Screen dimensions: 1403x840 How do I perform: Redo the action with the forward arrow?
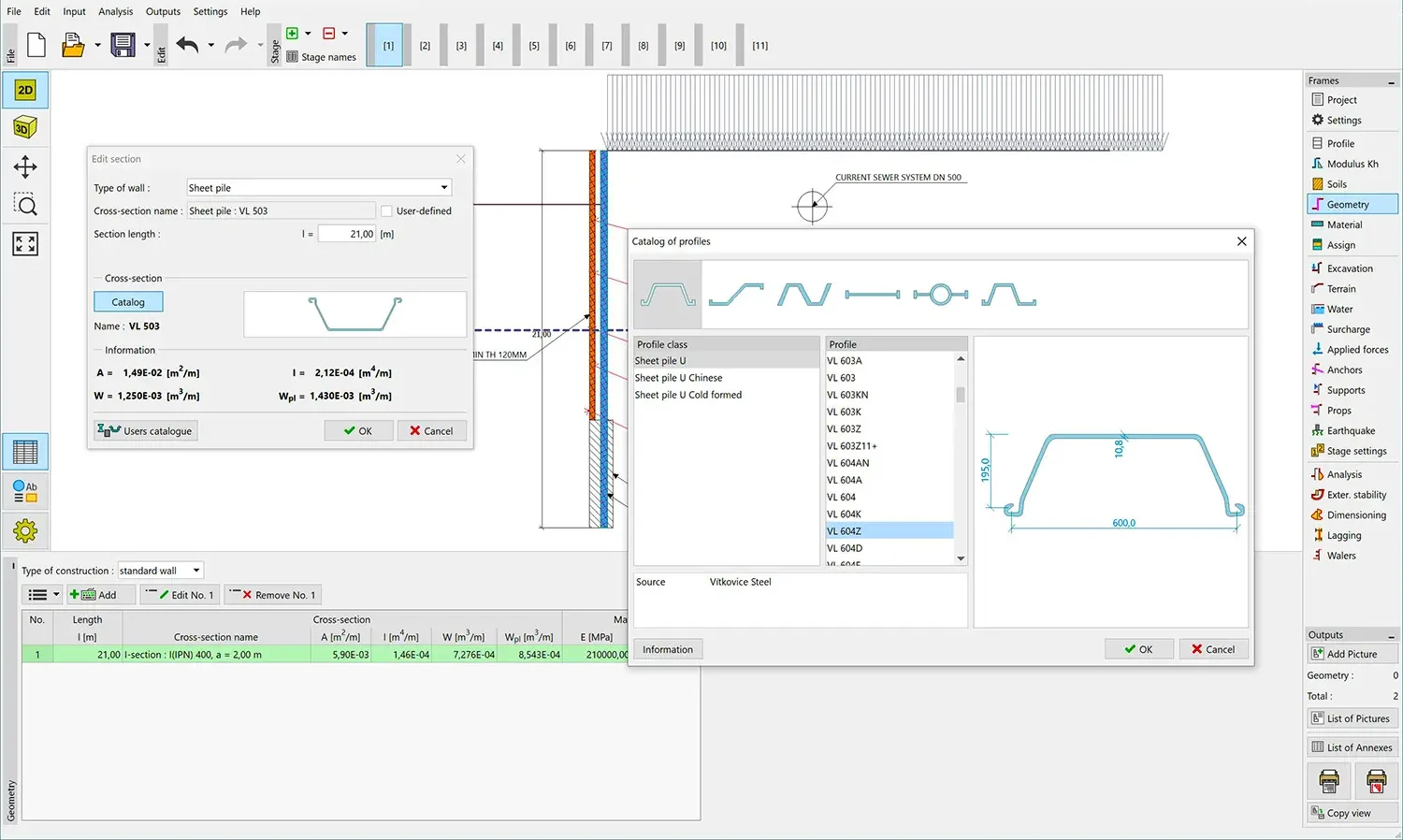tap(237, 44)
